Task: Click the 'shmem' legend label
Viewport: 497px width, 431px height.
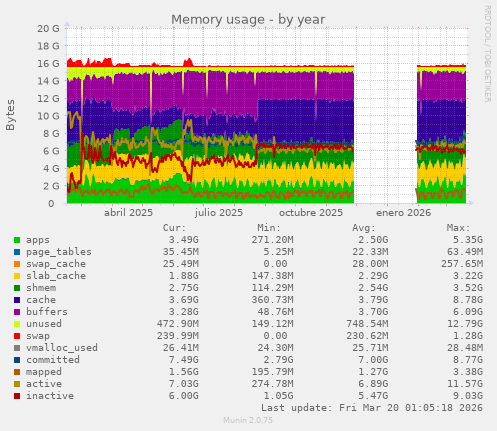Action: point(41,288)
